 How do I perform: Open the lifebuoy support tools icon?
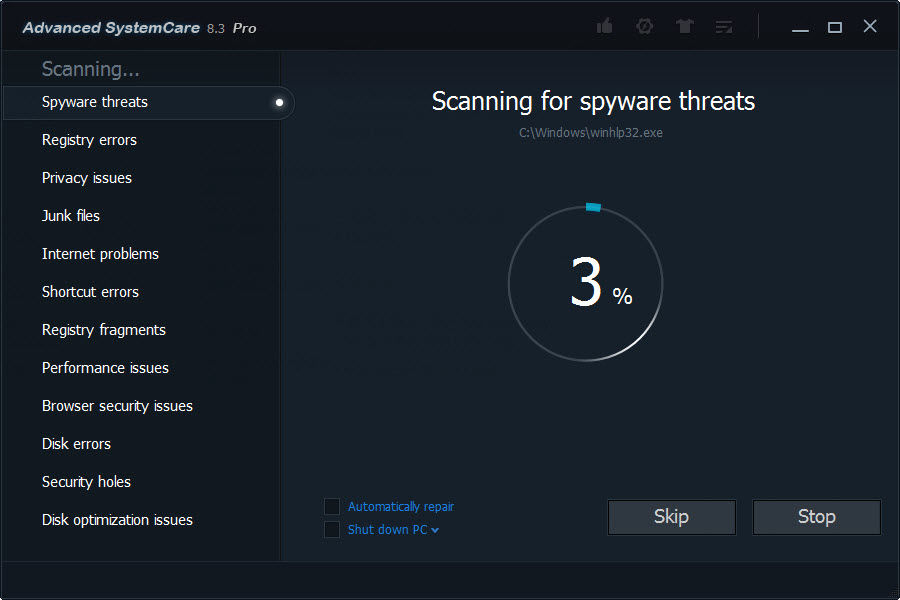point(645,26)
